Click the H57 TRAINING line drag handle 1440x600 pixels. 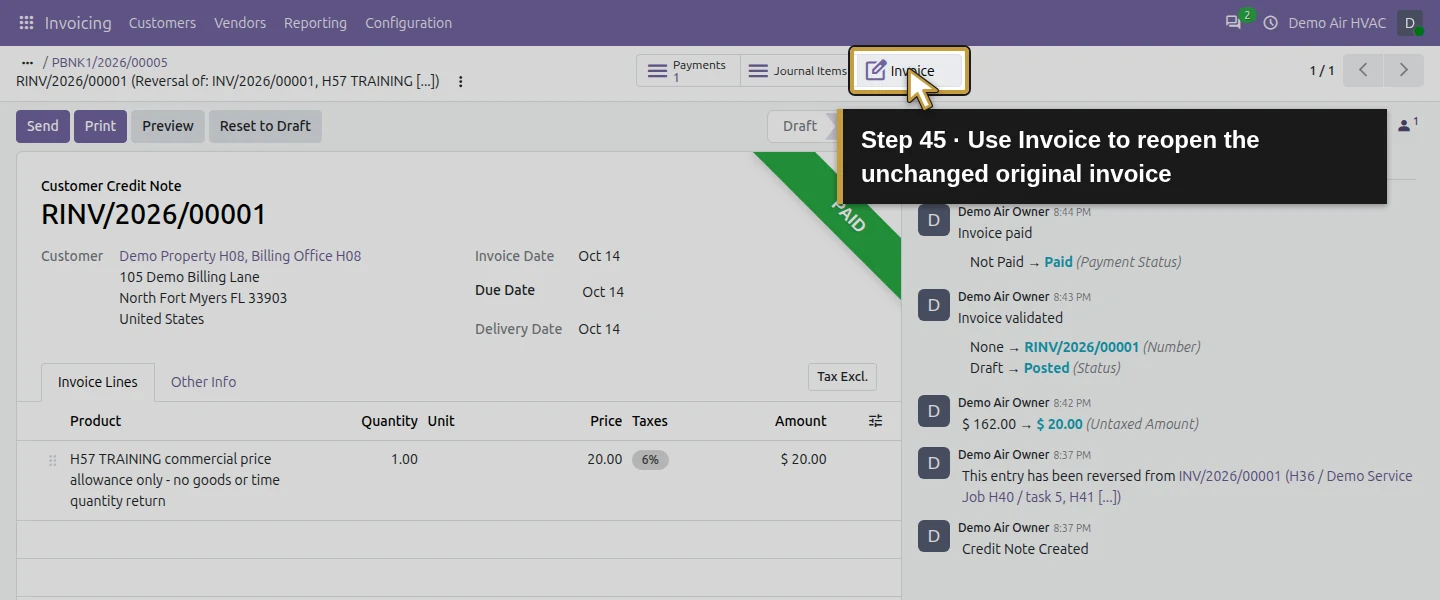pyautogui.click(x=52, y=460)
